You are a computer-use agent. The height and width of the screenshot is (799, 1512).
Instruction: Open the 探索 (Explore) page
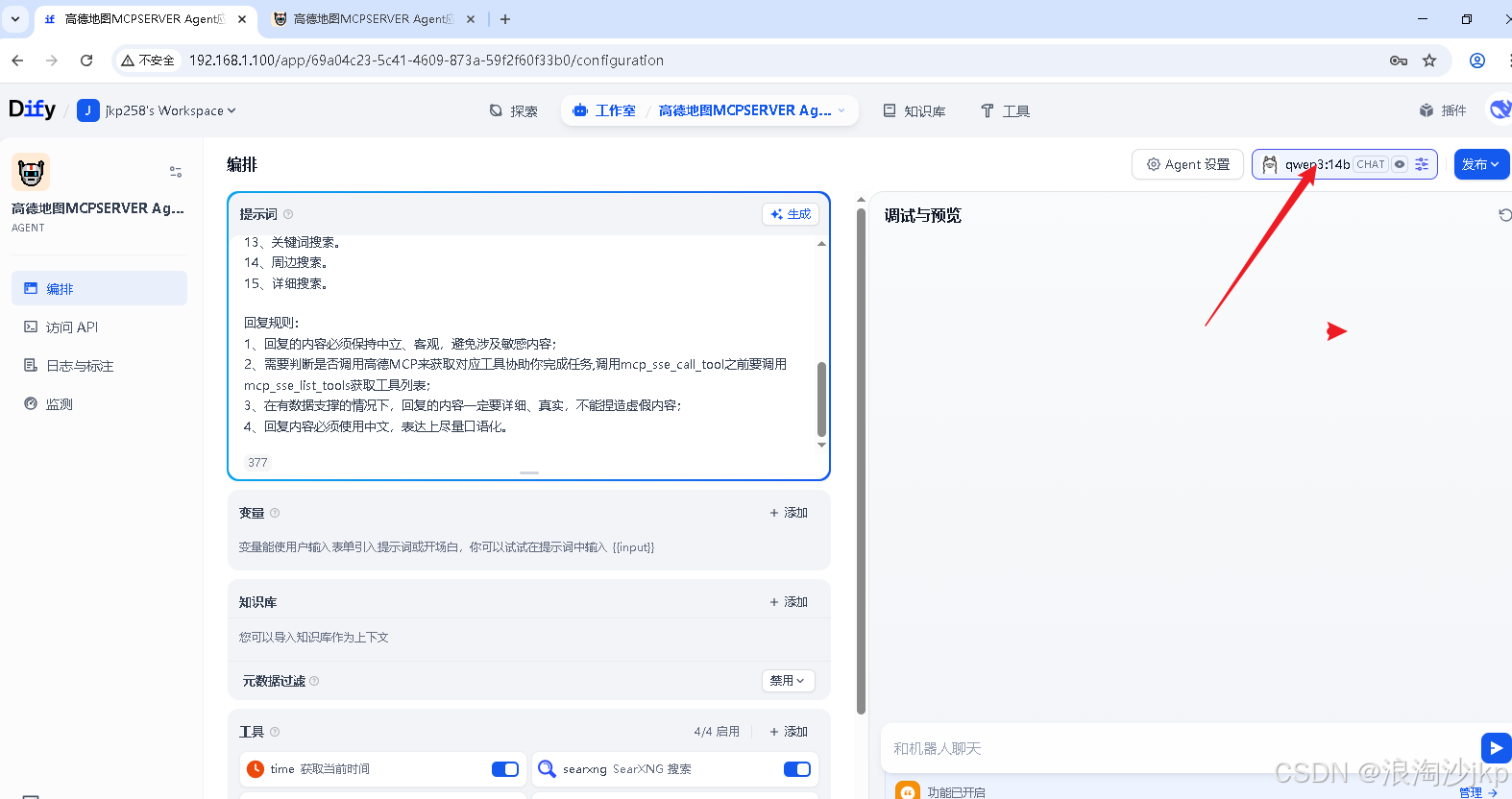[514, 110]
